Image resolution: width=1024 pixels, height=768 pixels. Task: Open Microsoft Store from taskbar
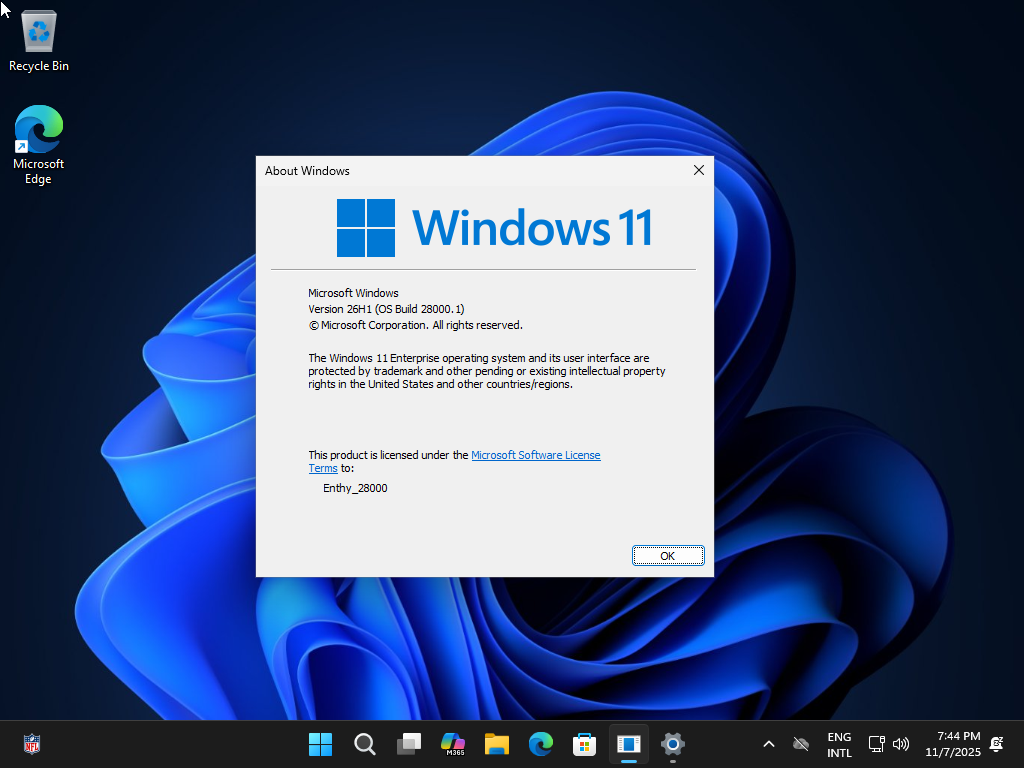(x=584, y=744)
